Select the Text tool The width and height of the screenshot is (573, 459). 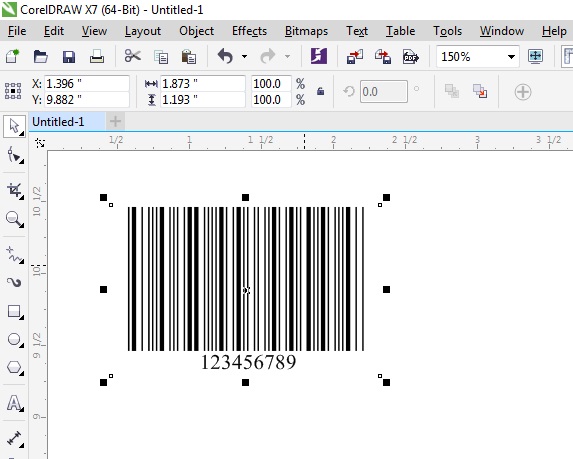point(15,403)
